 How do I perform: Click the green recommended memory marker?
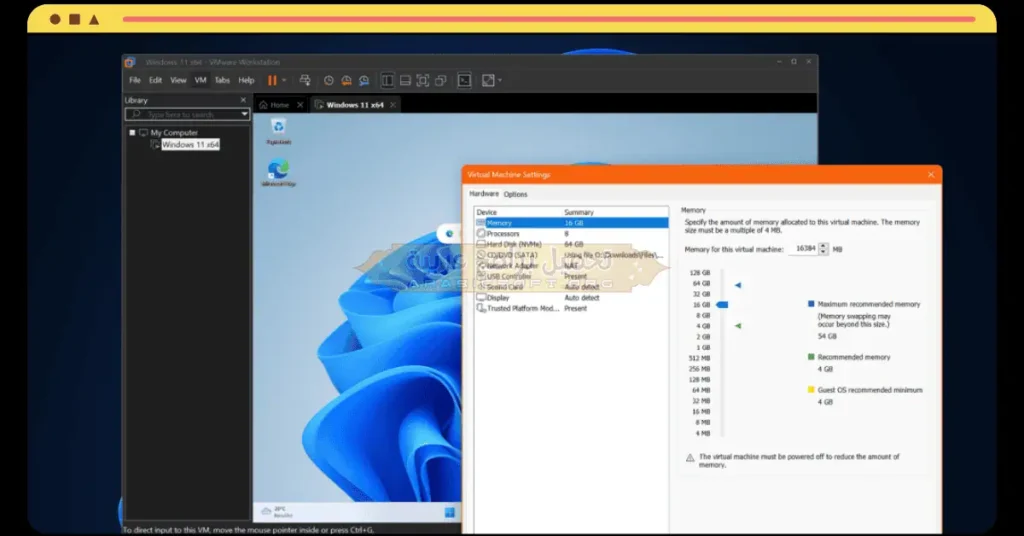pos(738,326)
